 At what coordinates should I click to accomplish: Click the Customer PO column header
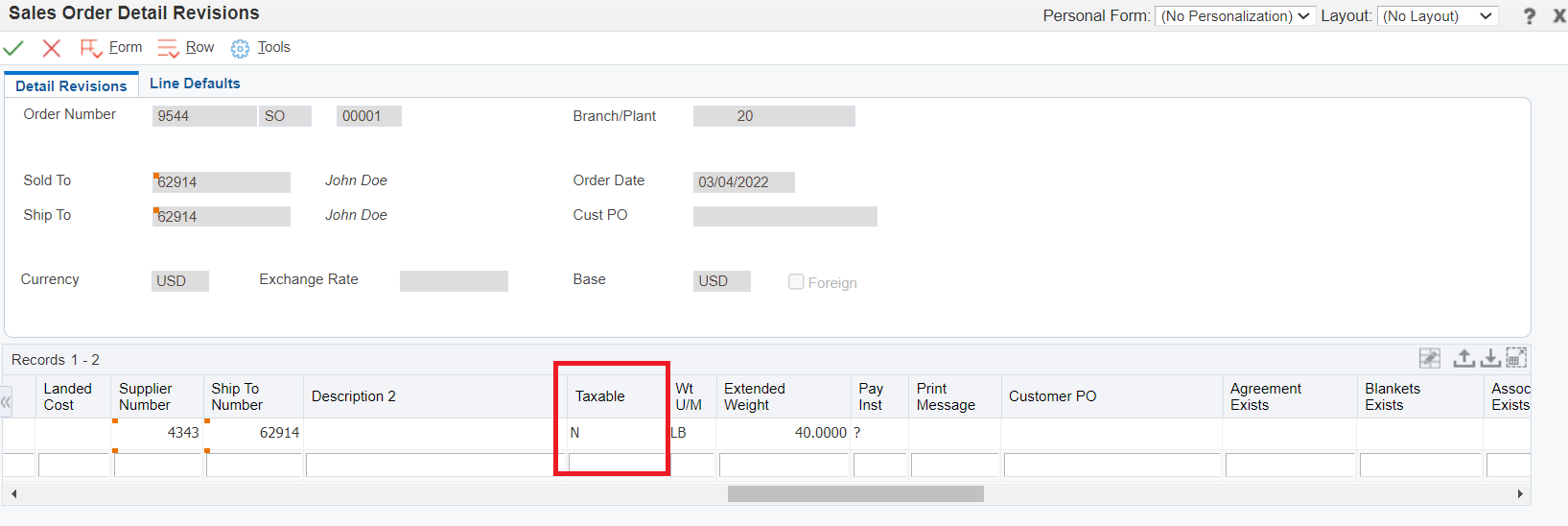click(x=1112, y=396)
